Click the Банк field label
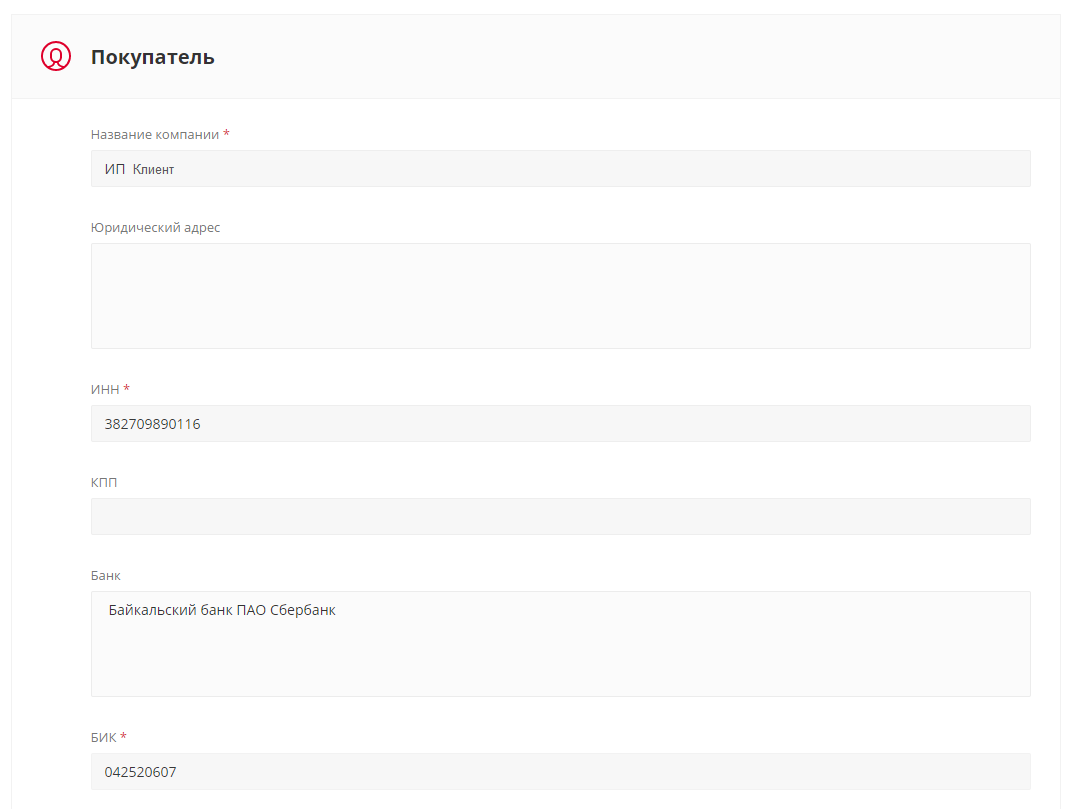1082x809 pixels. [106, 576]
